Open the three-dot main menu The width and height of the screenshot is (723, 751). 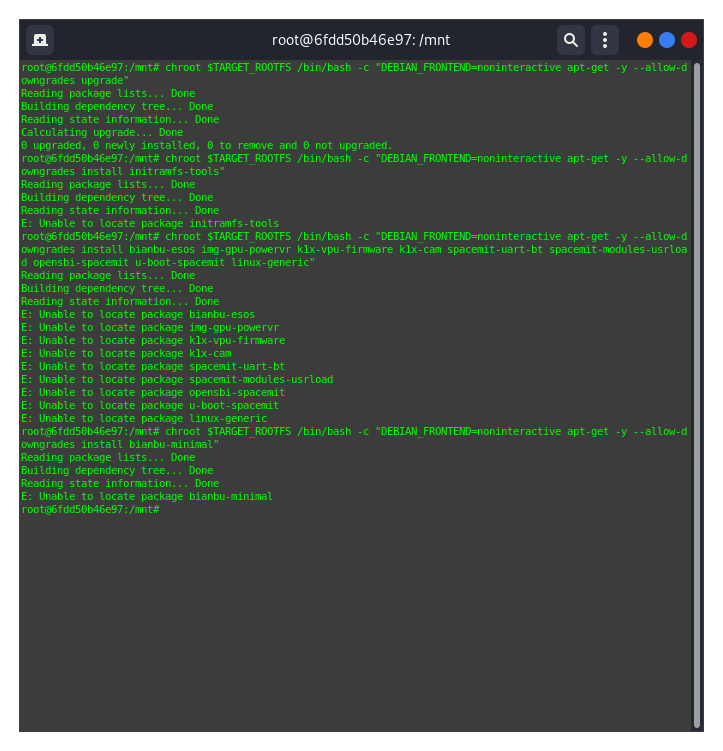tap(605, 40)
